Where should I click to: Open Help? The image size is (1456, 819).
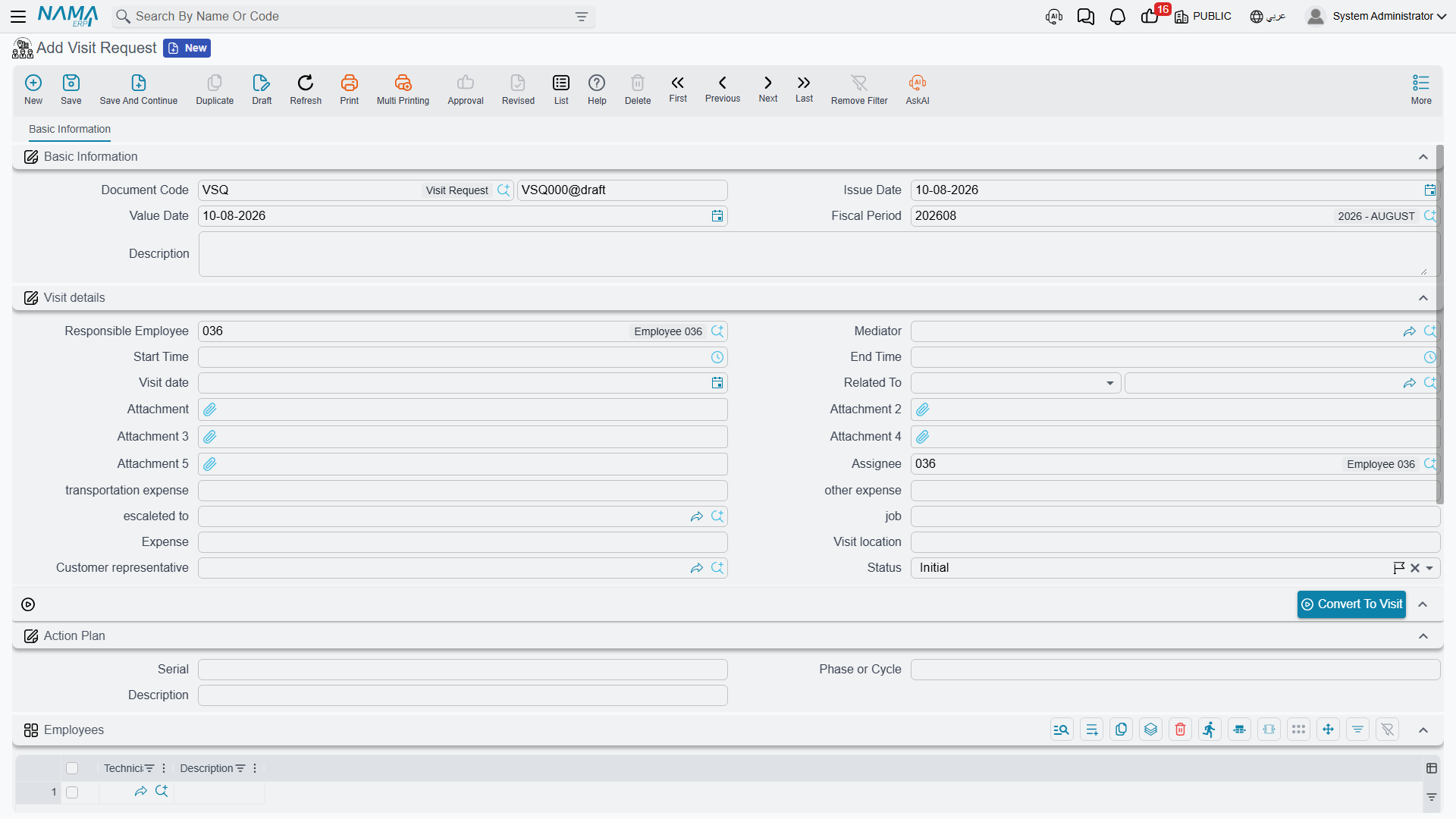tap(597, 89)
